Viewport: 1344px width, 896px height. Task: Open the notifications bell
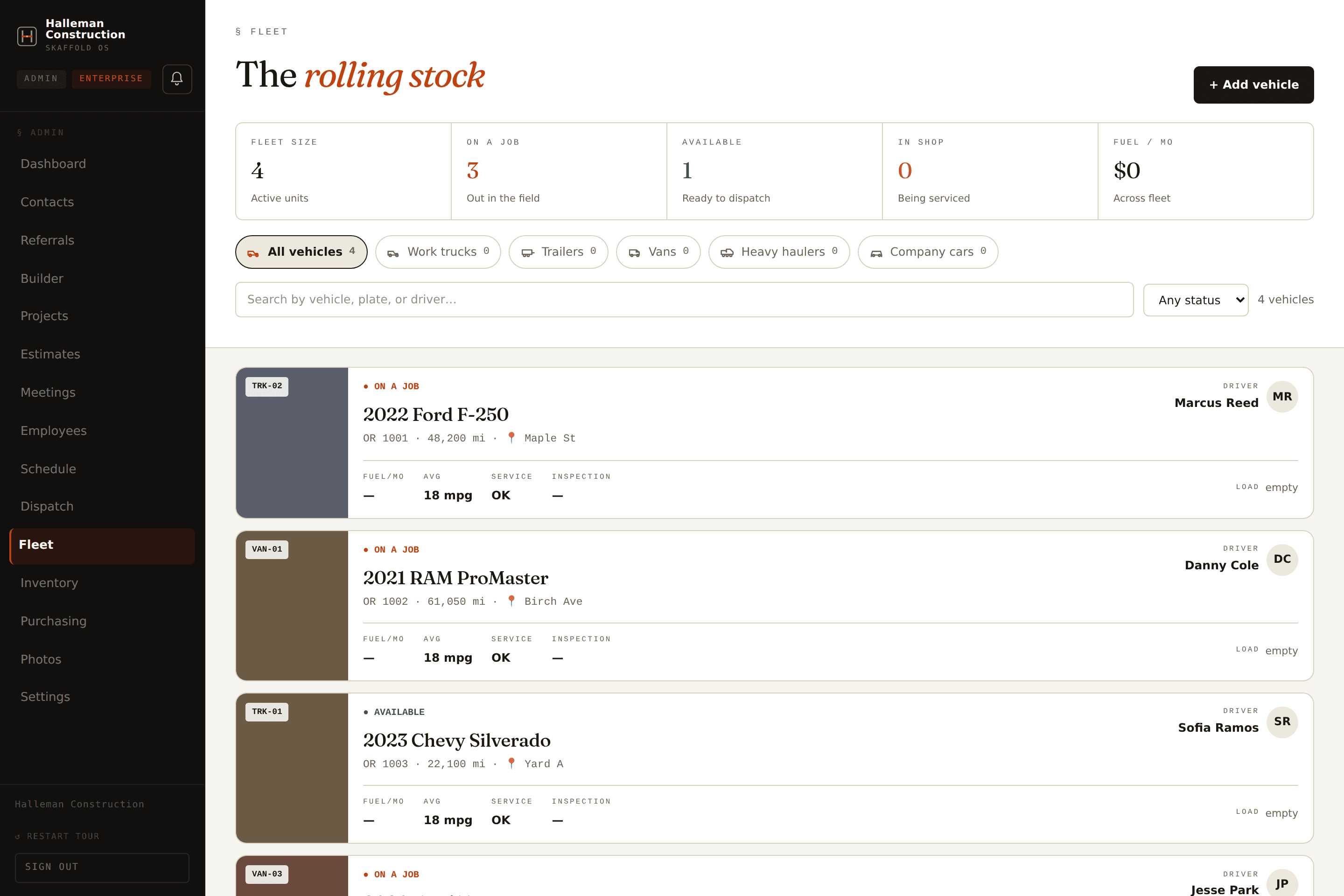pos(177,79)
